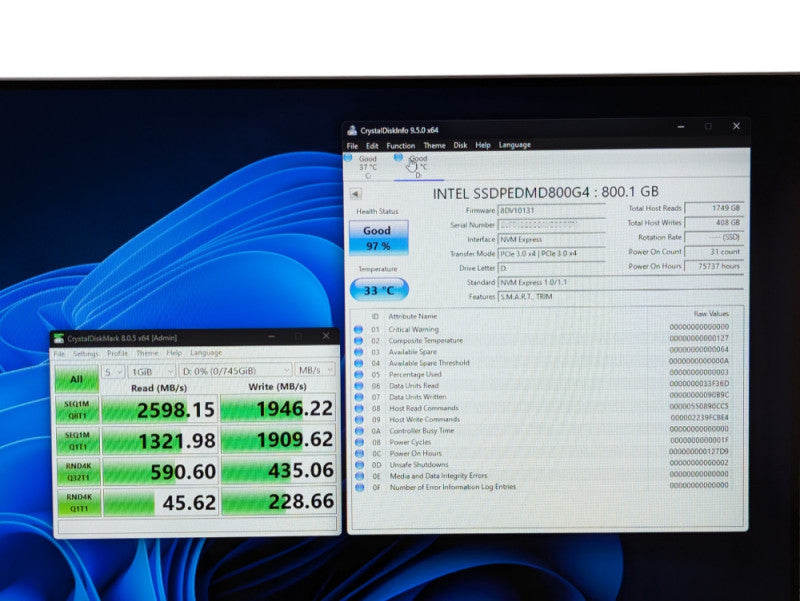
Task: Click Media and Data Integrity Errors icon
Action: click(x=360, y=476)
